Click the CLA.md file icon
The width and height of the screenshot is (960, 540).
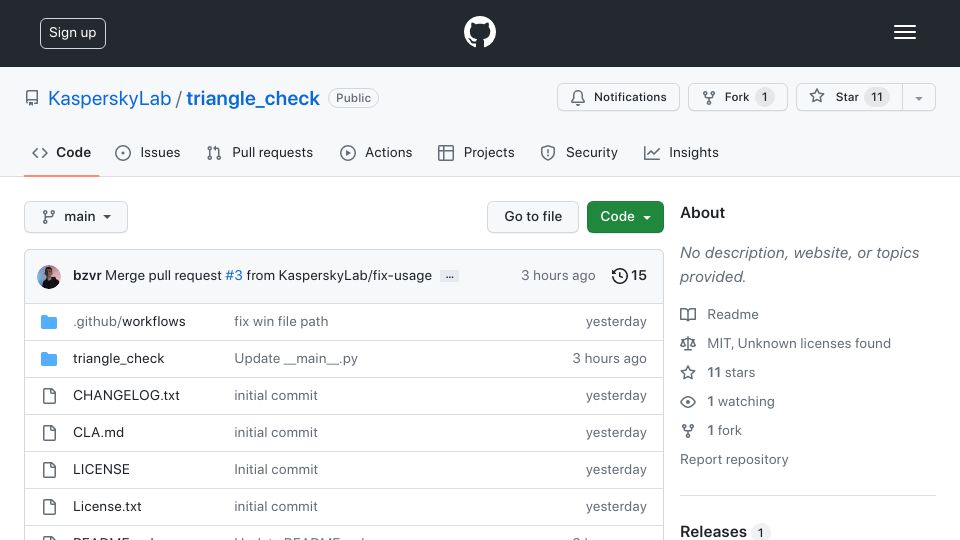pyautogui.click(x=50, y=433)
